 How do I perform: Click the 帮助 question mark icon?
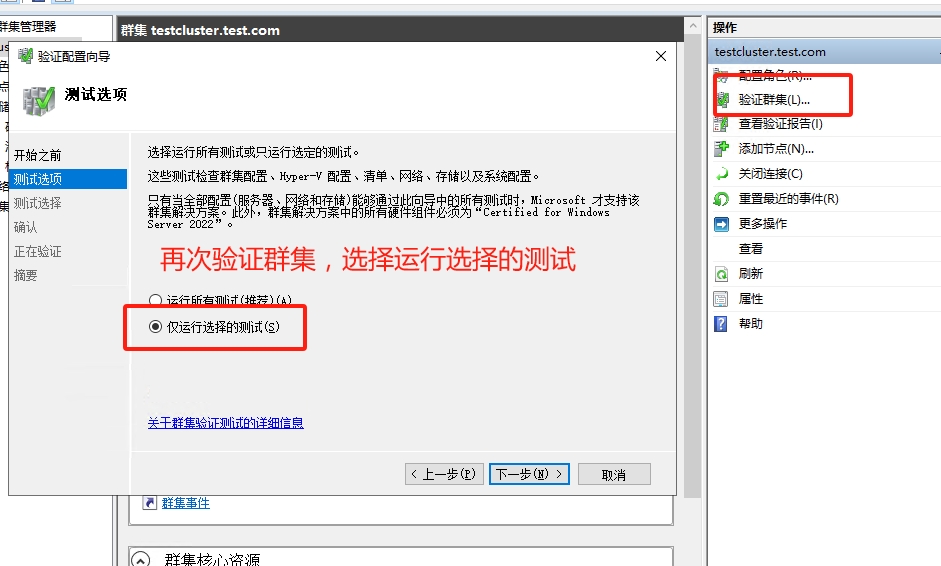tap(721, 324)
